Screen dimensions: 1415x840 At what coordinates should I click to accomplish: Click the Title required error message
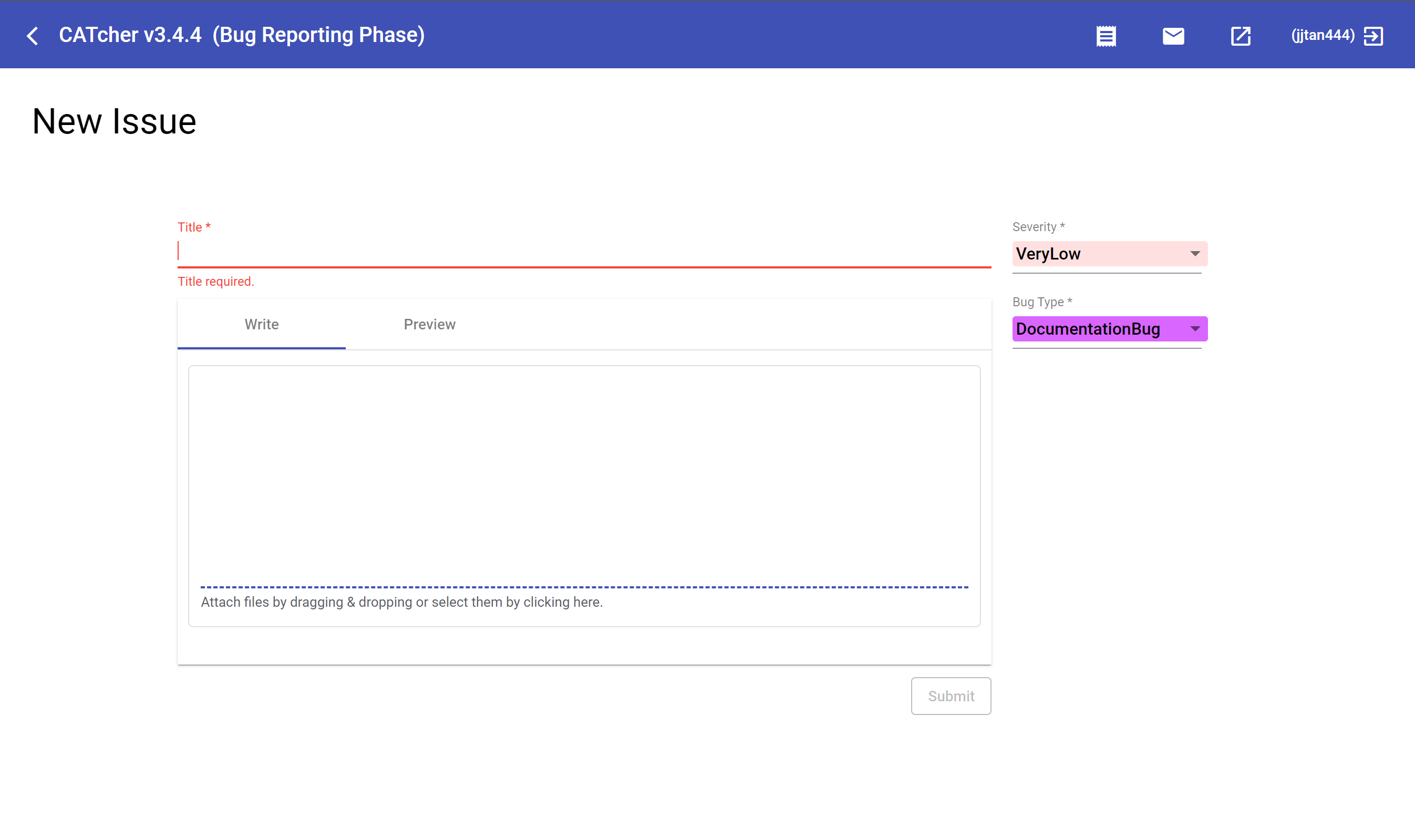[215, 282]
